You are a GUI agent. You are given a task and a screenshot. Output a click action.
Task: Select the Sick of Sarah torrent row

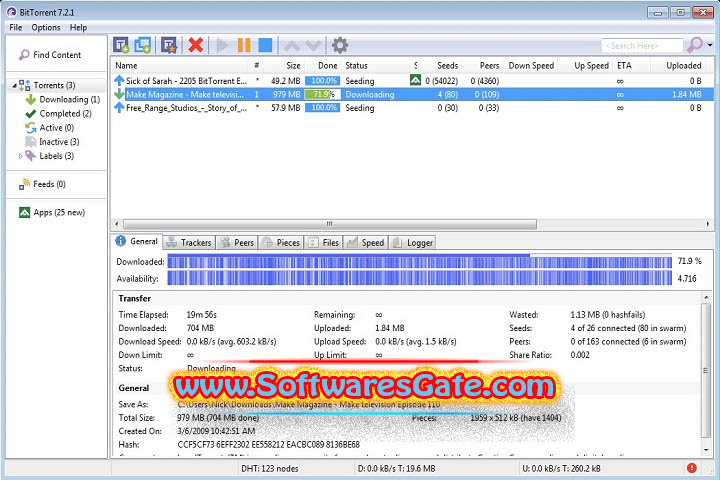[x=412, y=81]
